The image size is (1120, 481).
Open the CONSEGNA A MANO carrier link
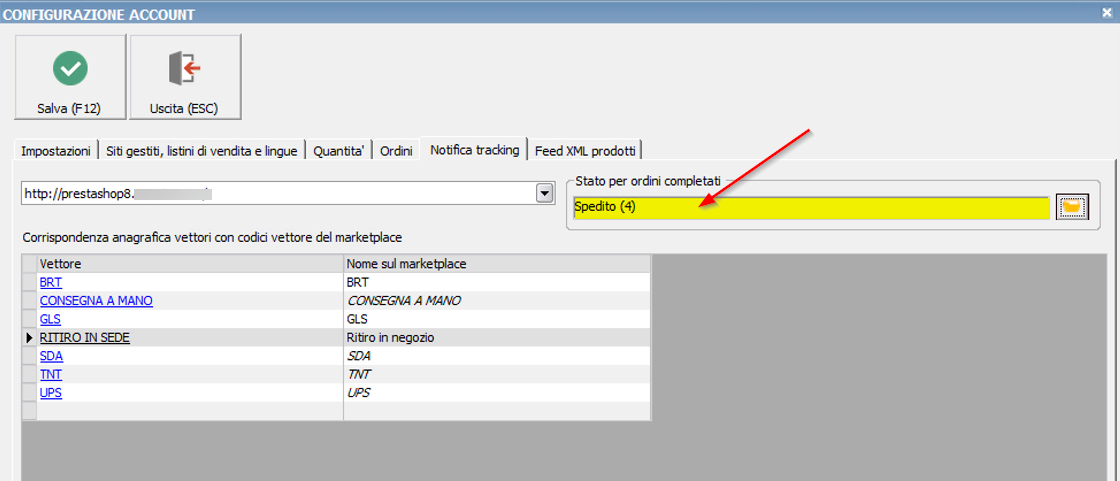tap(96, 300)
